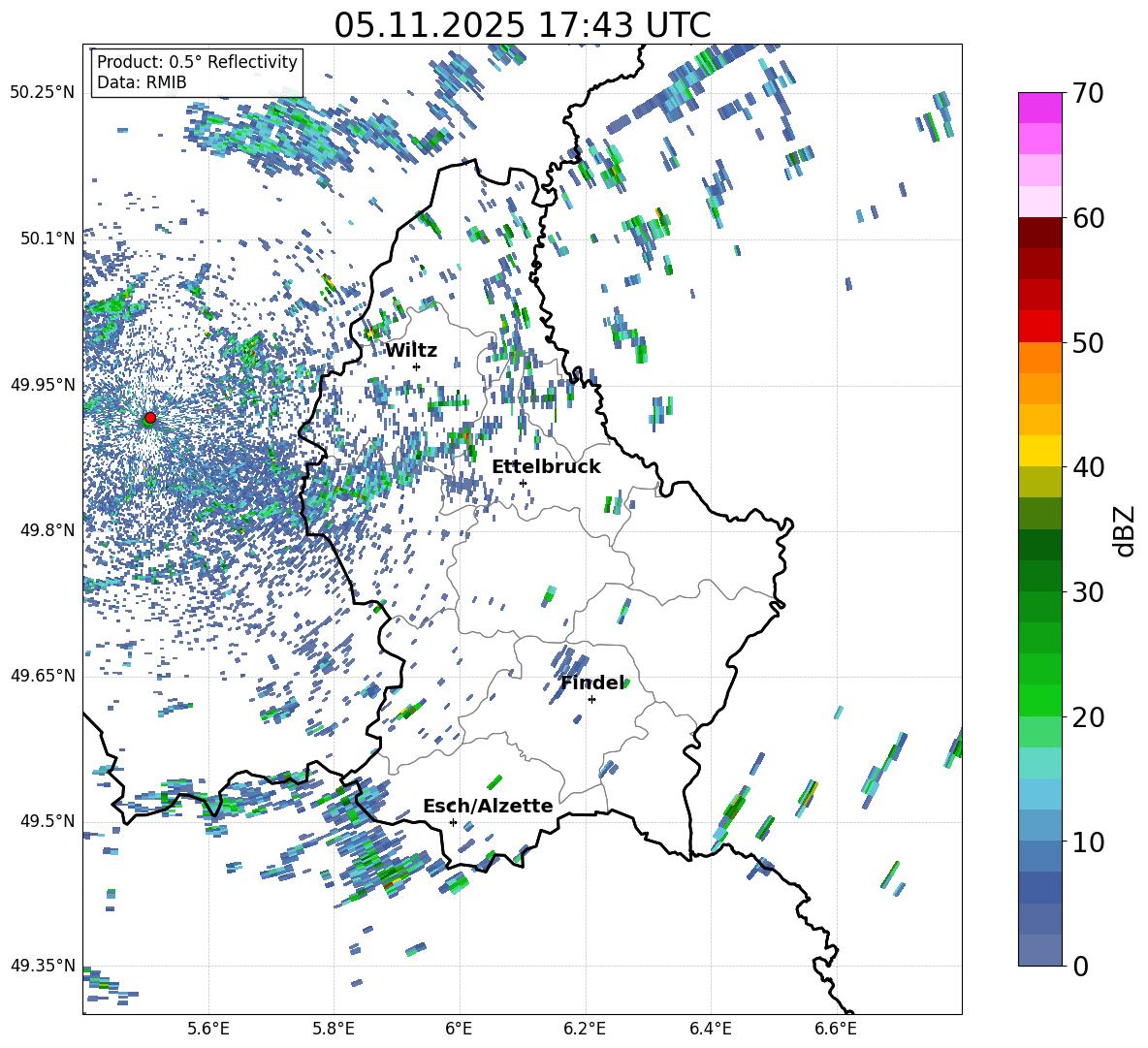This screenshot has height=1048, width=1148.
Task: Click the red radar site dot
Action: point(149,418)
